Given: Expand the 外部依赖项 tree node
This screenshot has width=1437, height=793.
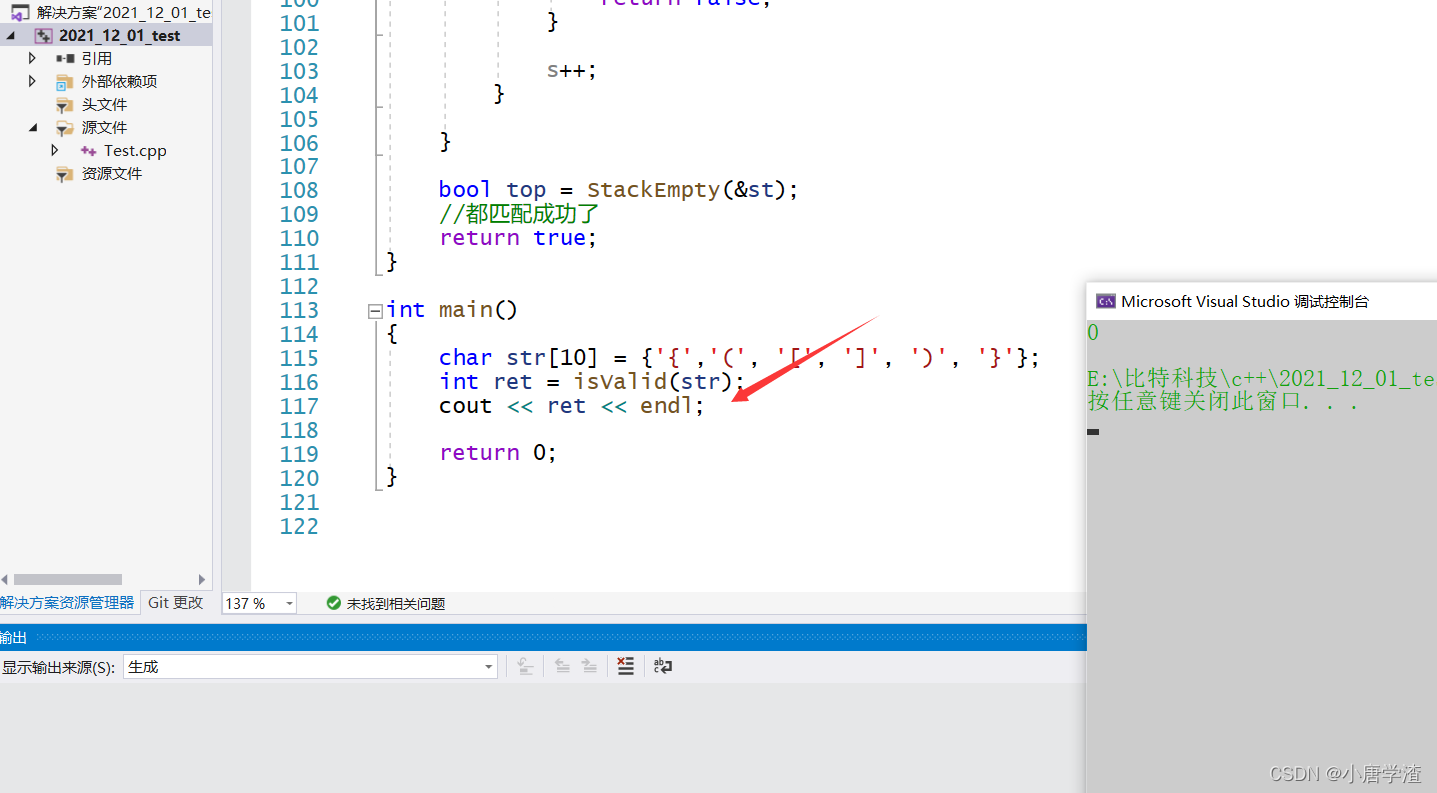Looking at the screenshot, I should pos(32,81).
